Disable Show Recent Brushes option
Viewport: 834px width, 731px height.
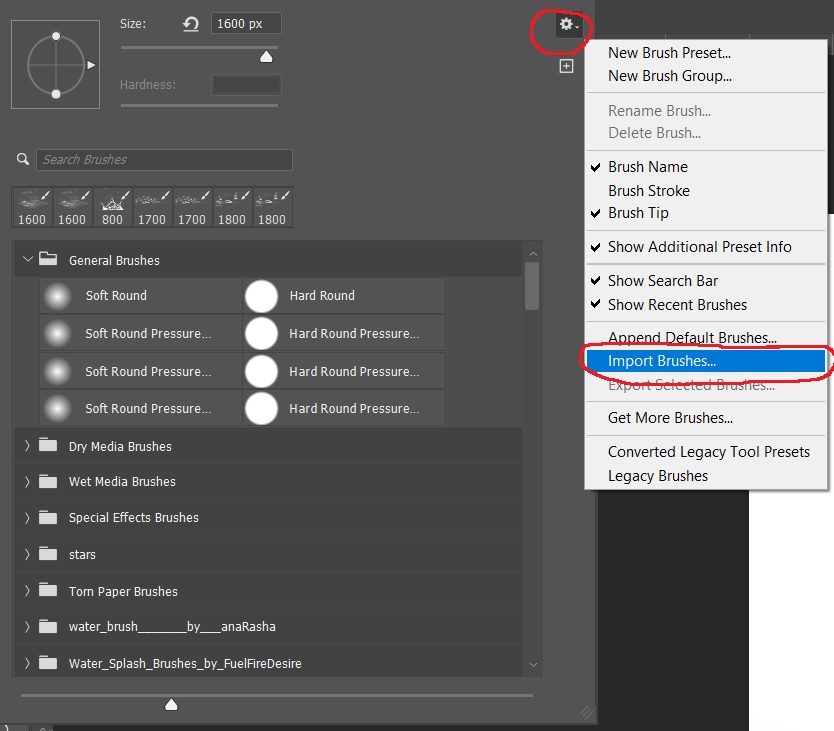pyautogui.click(x=677, y=305)
